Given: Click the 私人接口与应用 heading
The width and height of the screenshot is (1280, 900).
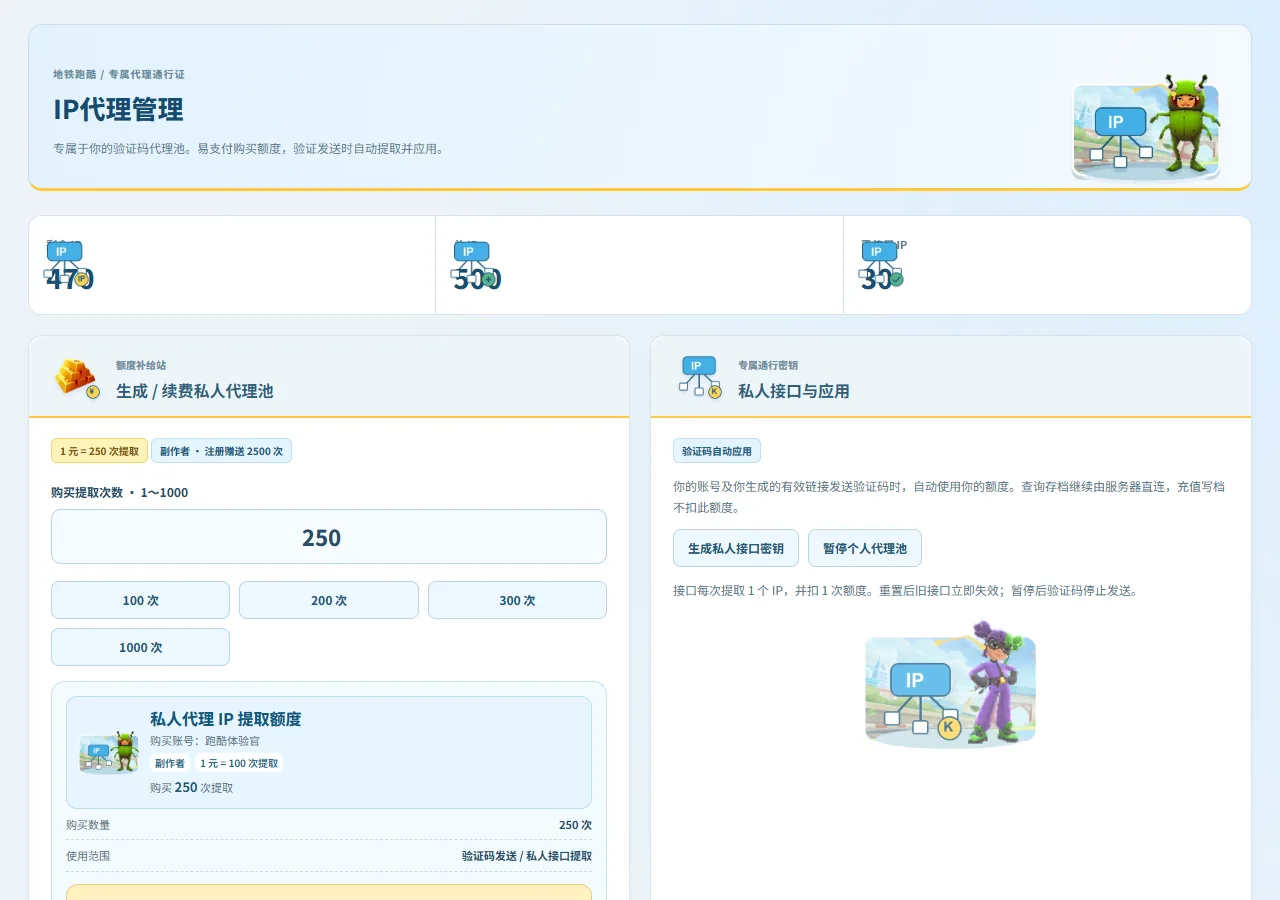Looking at the screenshot, I should click(794, 391).
